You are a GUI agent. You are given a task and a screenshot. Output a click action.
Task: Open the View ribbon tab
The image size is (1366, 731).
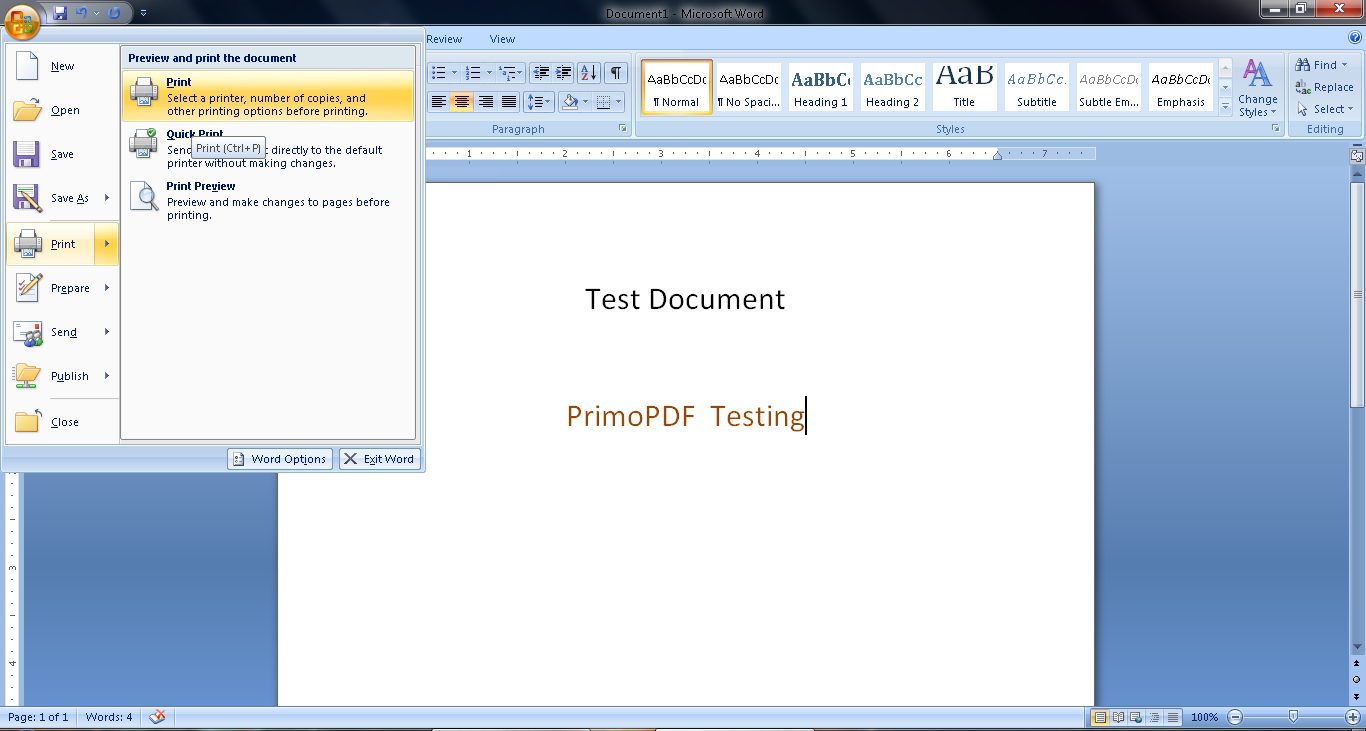pos(503,39)
